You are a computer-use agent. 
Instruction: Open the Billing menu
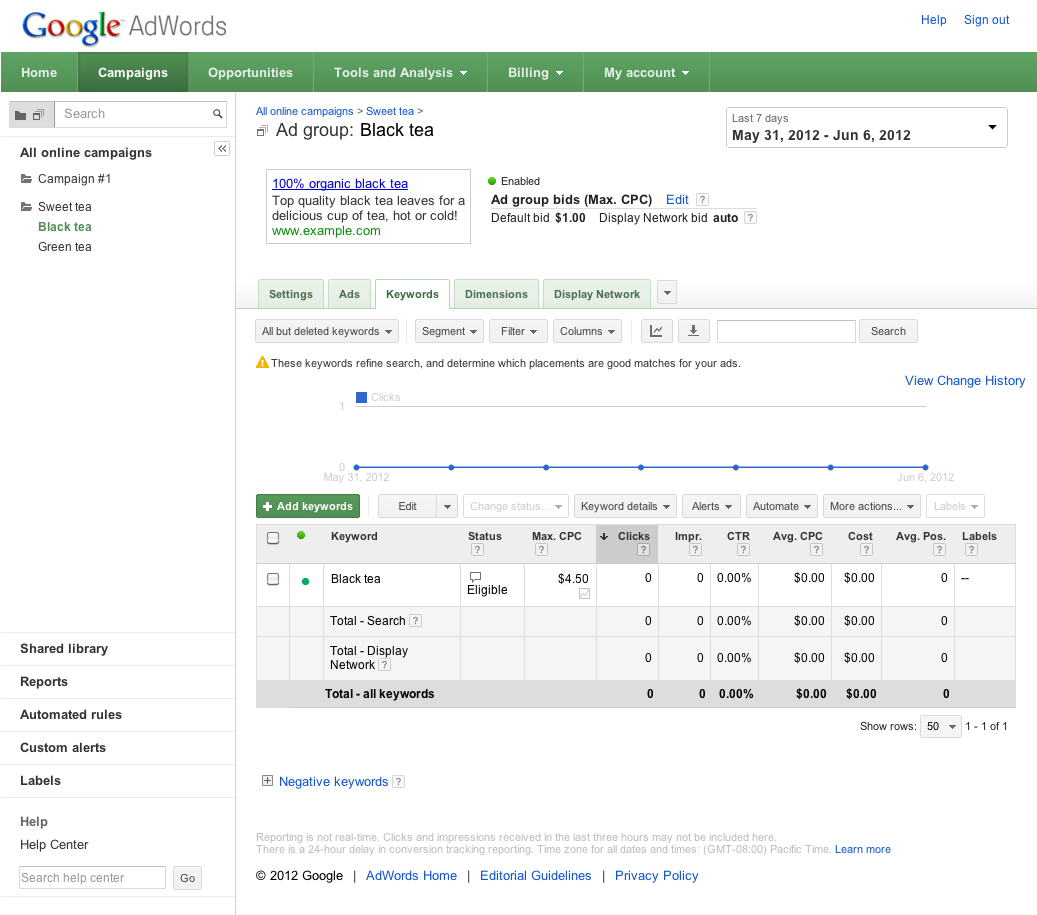coord(535,73)
